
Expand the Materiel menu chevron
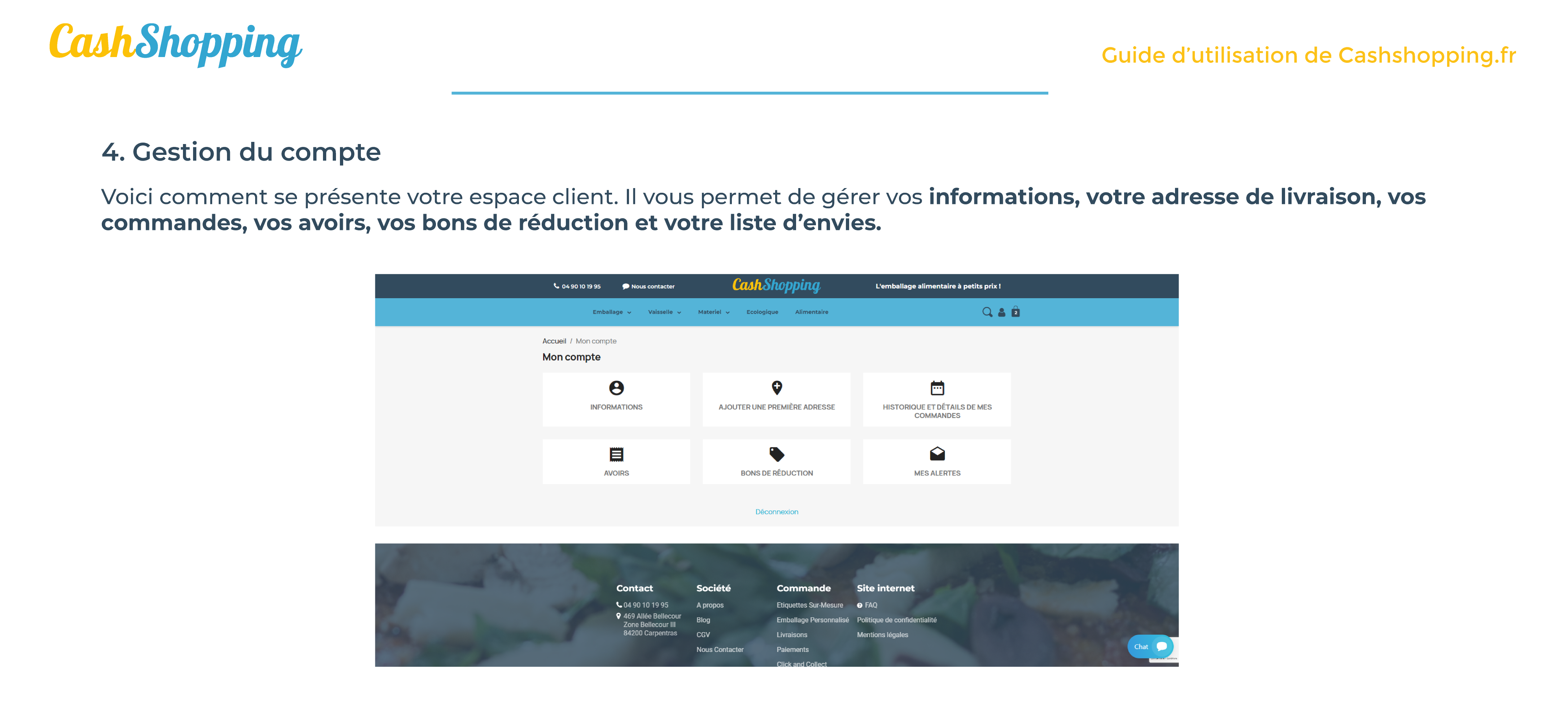point(728,312)
